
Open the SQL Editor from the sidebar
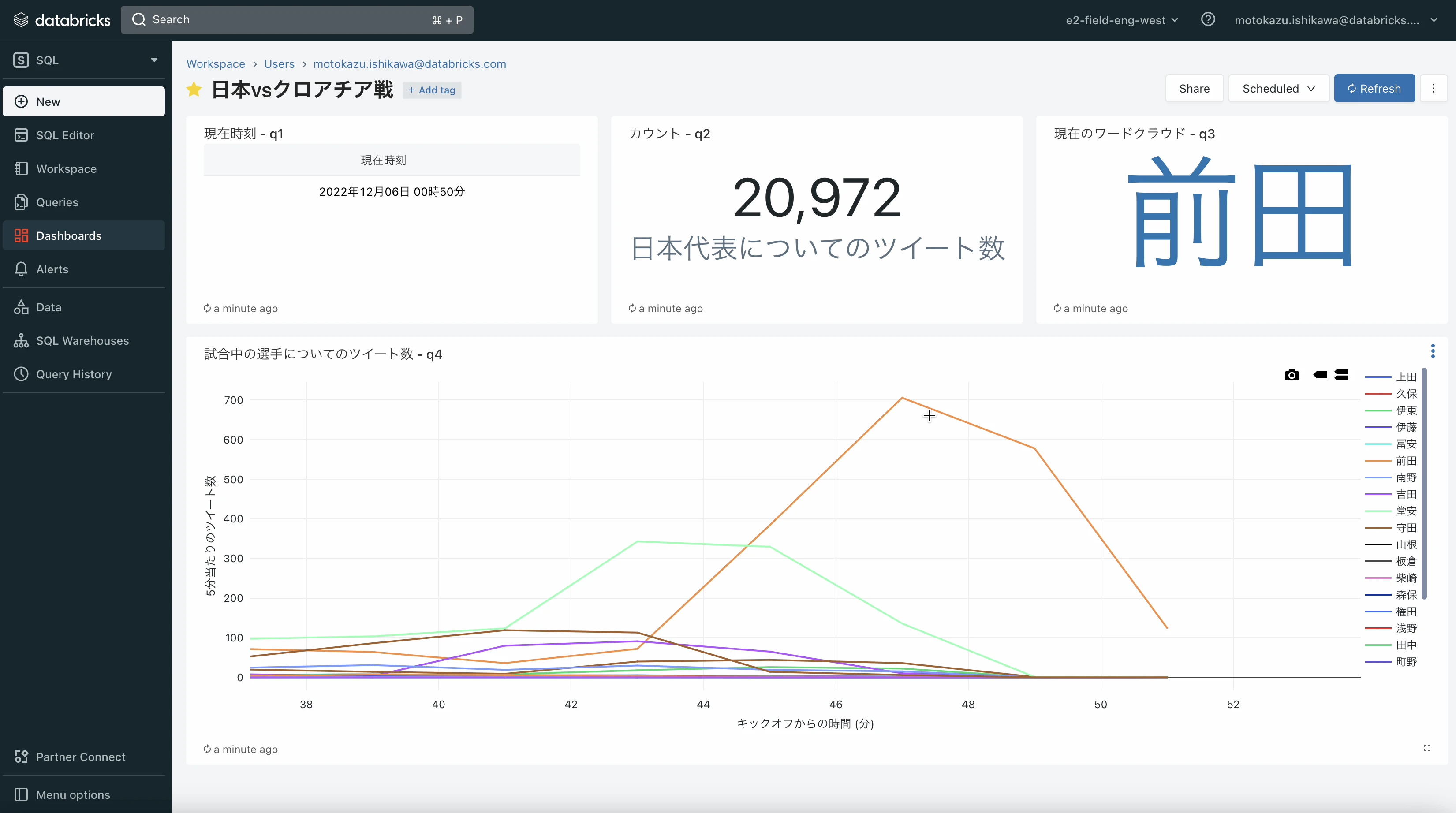pyautogui.click(x=65, y=135)
